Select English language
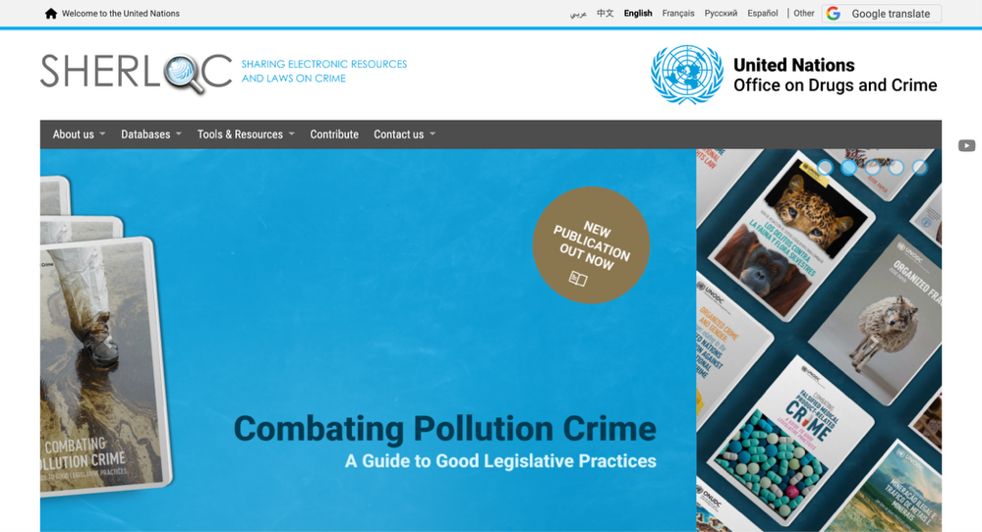982x532 pixels. tap(638, 13)
